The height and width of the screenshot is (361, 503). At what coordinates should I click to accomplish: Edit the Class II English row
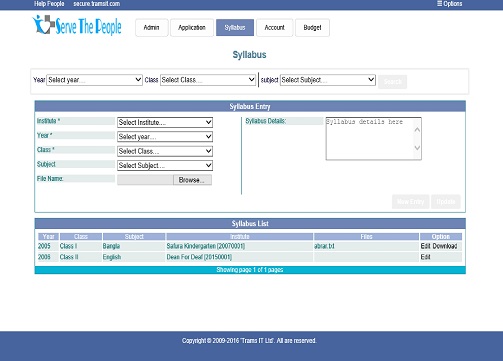tap(425, 257)
